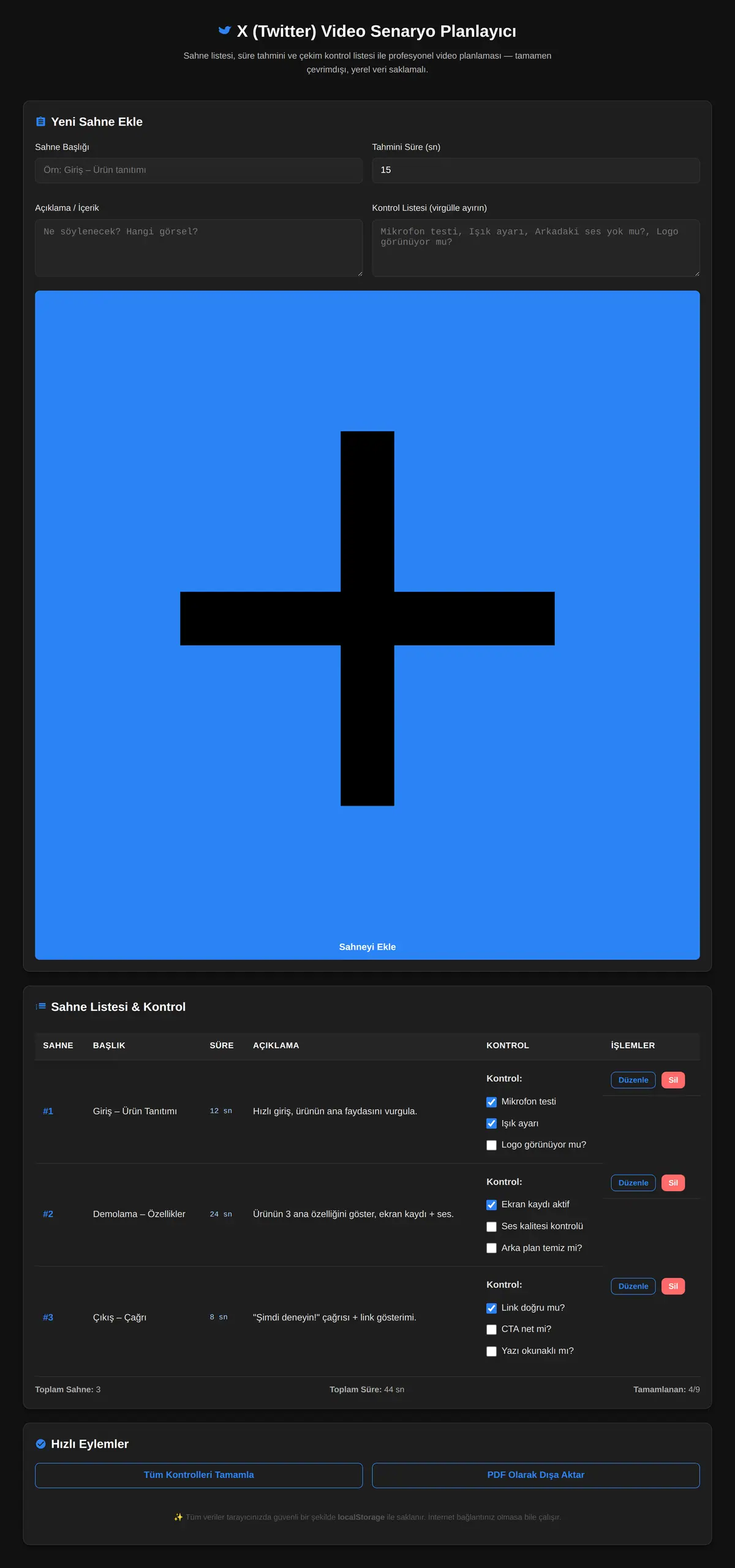
Task: Delete scene #1 using its Sil button
Action: coord(673,1080)
